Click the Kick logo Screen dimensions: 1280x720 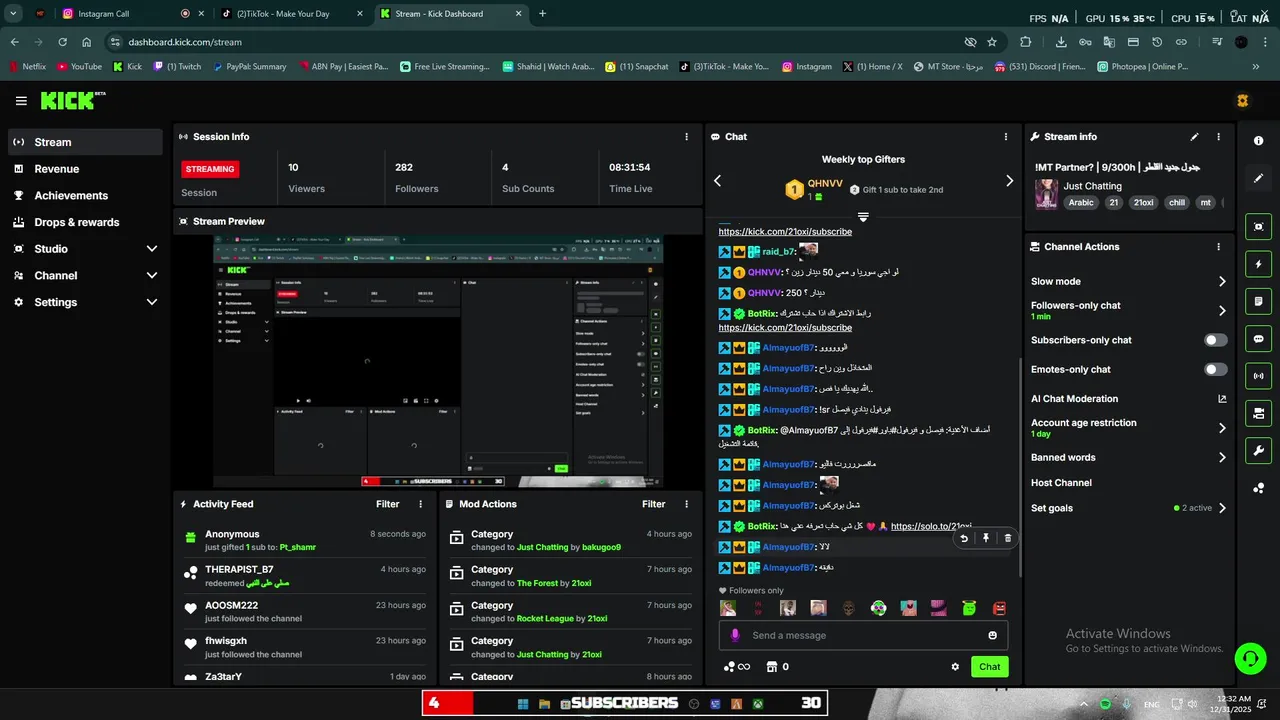(x=72, y=100)
